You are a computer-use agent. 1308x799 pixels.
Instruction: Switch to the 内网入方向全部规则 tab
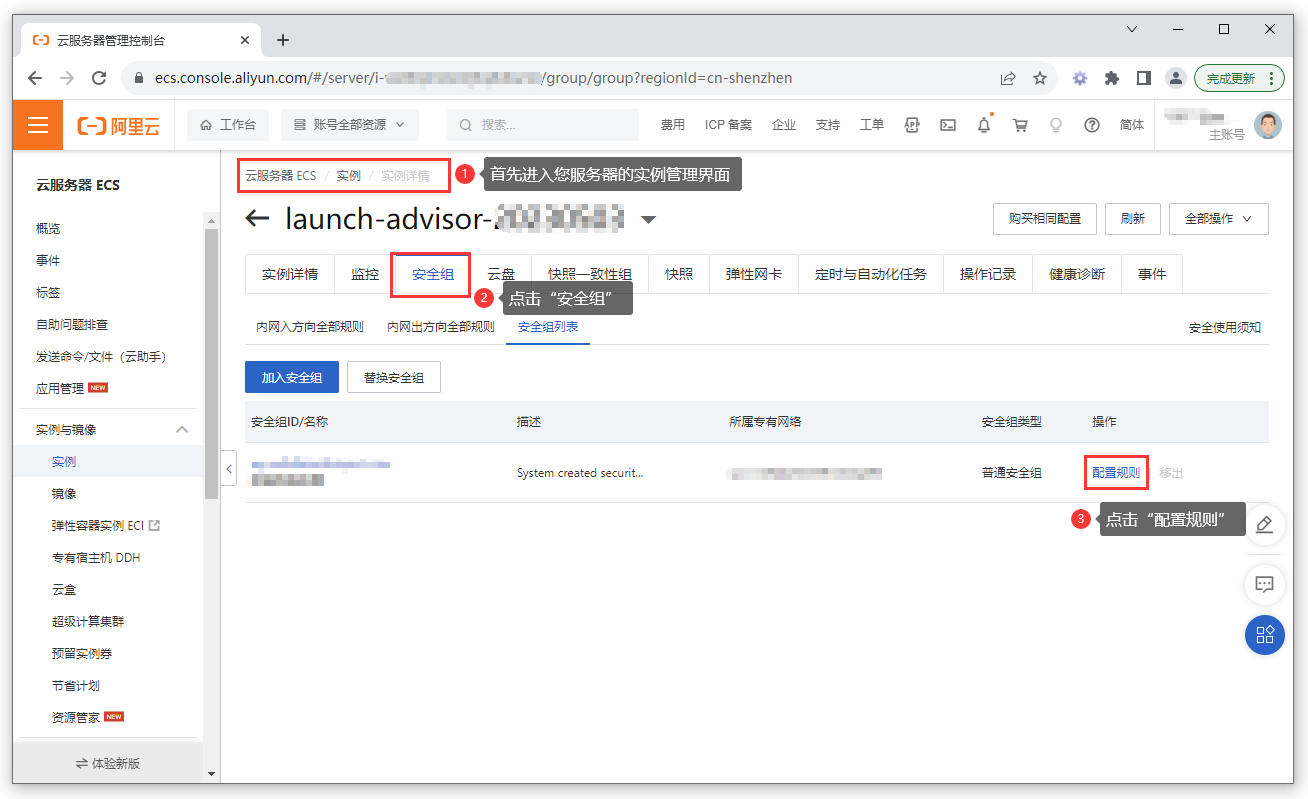coord(309,325)
